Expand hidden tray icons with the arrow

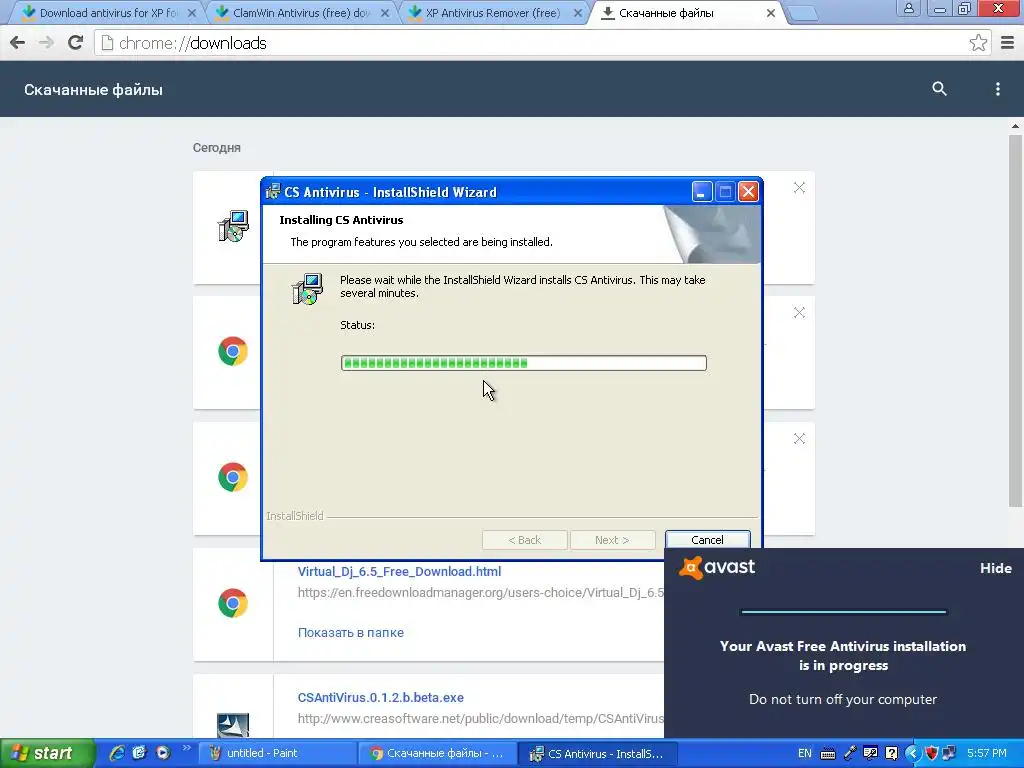(x=912, y=753)
